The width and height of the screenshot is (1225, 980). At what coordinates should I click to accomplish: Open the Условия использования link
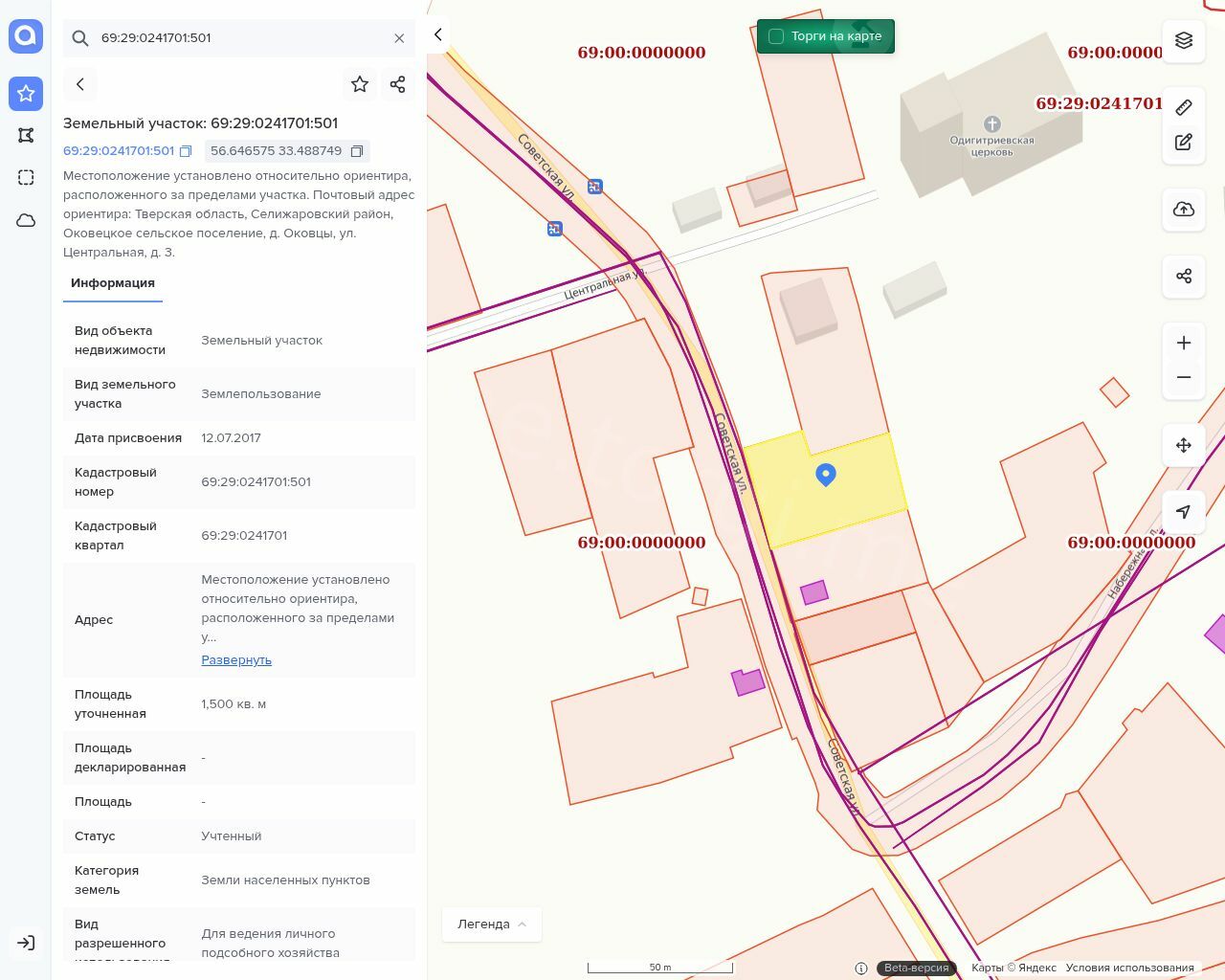1129,968
